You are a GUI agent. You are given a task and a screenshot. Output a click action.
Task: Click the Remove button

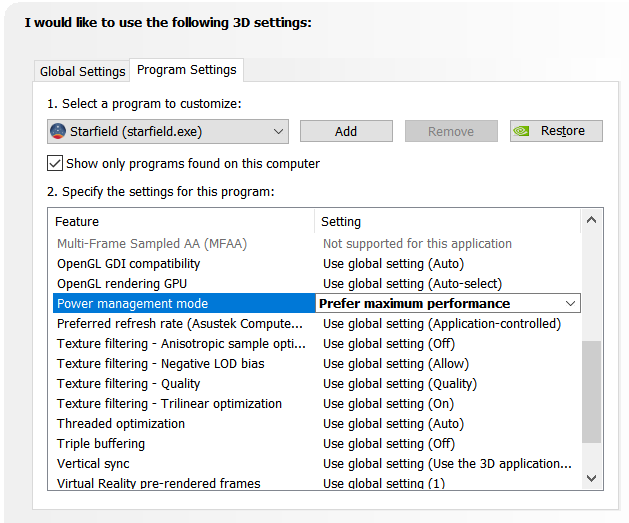click(451, 131)
